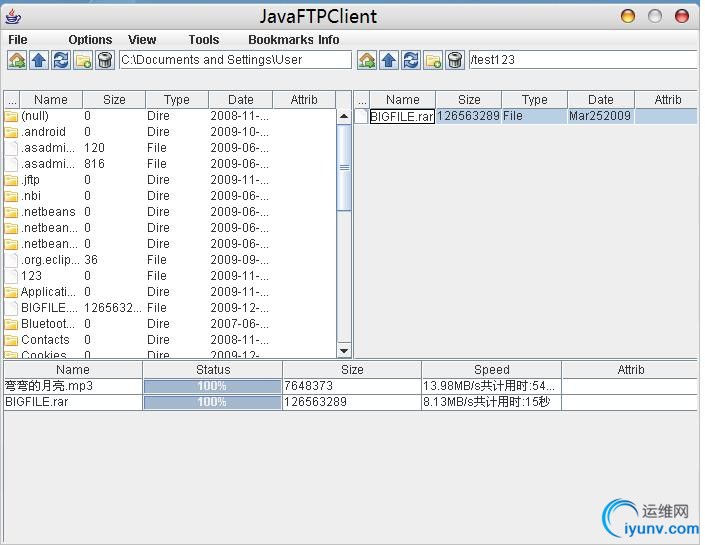This screenshot has height=545, width=705.
Task: Sort remote list by Name header
Action: pos(403,99)
